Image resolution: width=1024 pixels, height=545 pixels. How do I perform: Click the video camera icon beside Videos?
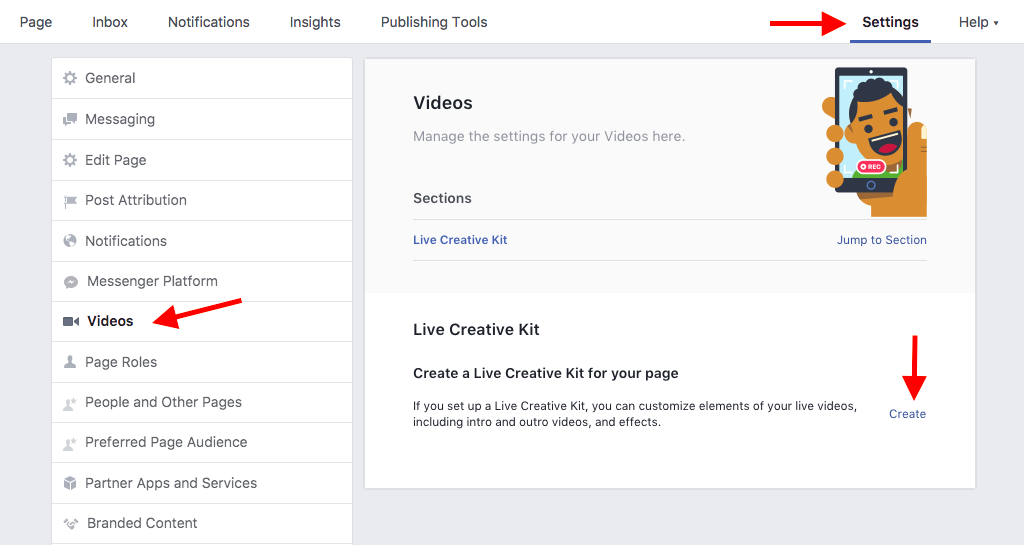pos(71,322)
